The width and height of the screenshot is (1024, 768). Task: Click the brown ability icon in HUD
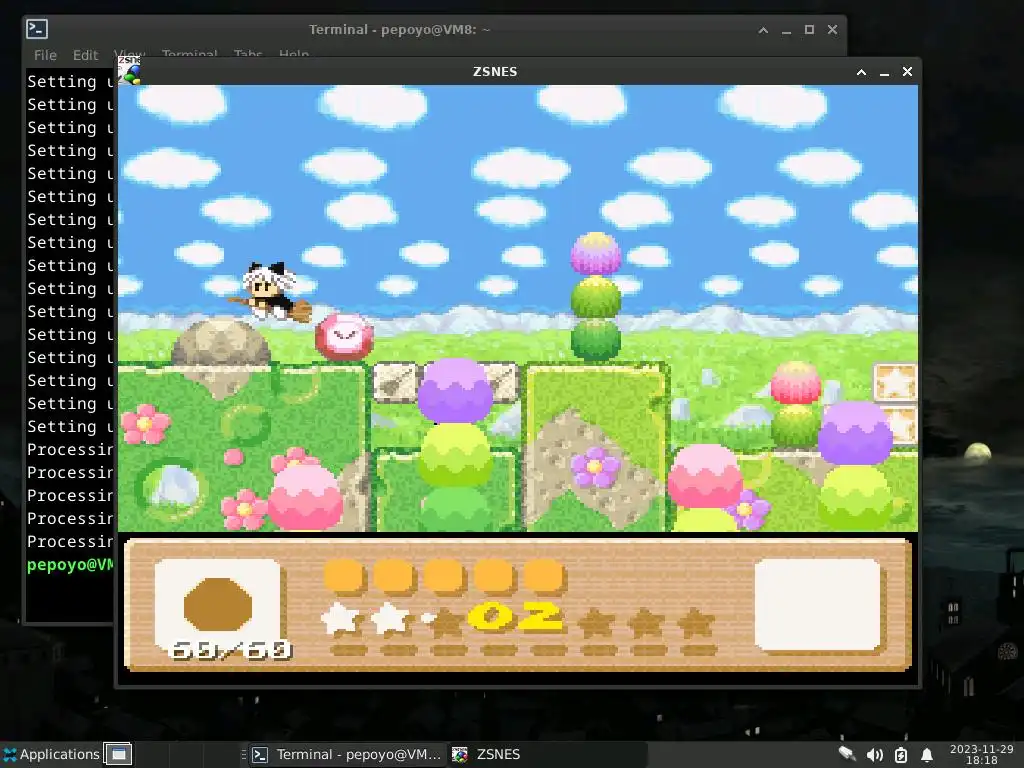[x=217, y=604]
